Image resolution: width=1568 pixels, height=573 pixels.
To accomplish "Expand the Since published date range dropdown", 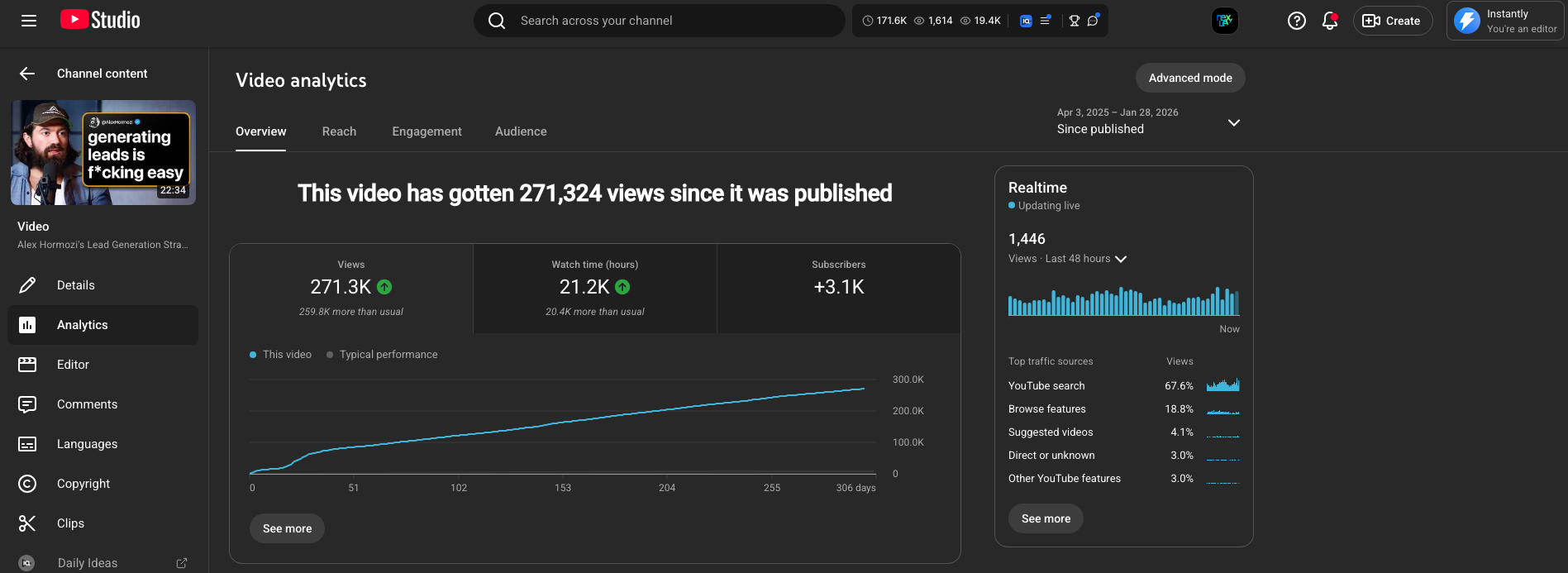I will tap(1233, 122).
